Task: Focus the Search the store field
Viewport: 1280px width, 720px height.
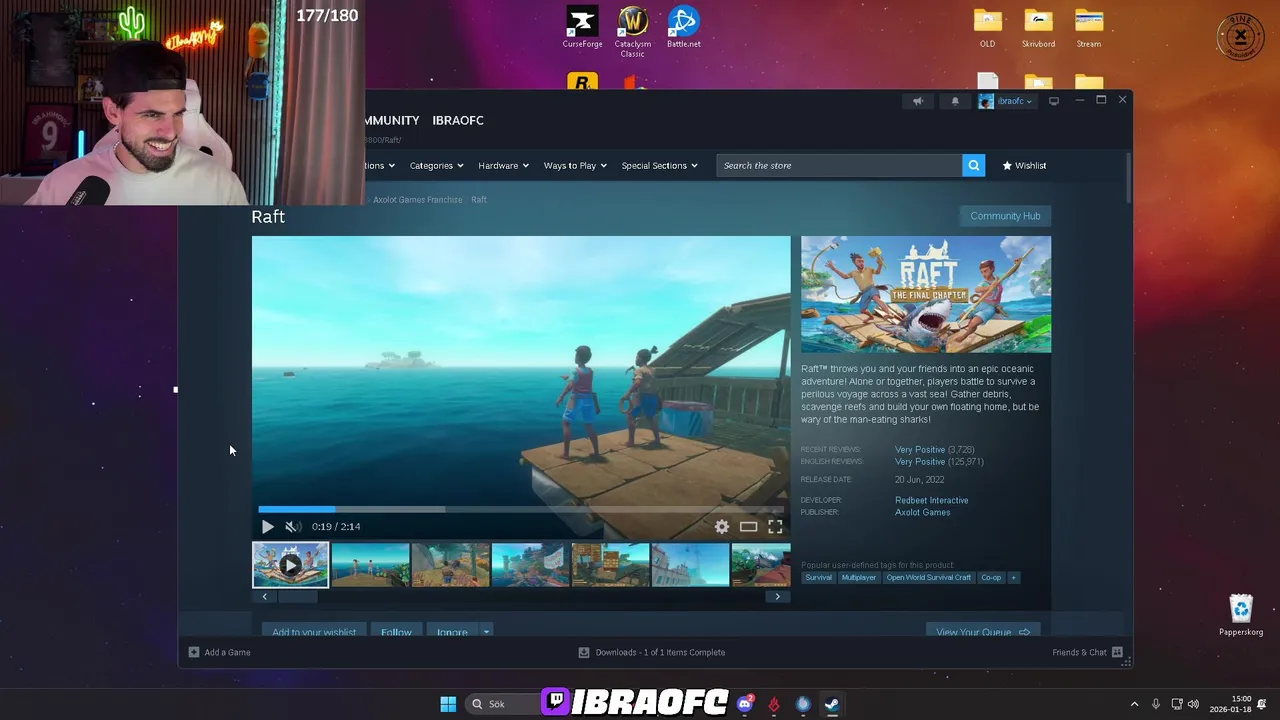Action: tap(839, 166)
